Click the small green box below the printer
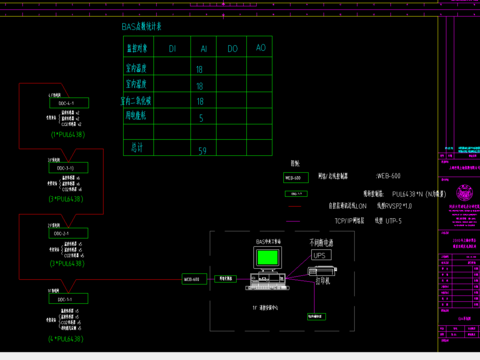 pos(316,316)
